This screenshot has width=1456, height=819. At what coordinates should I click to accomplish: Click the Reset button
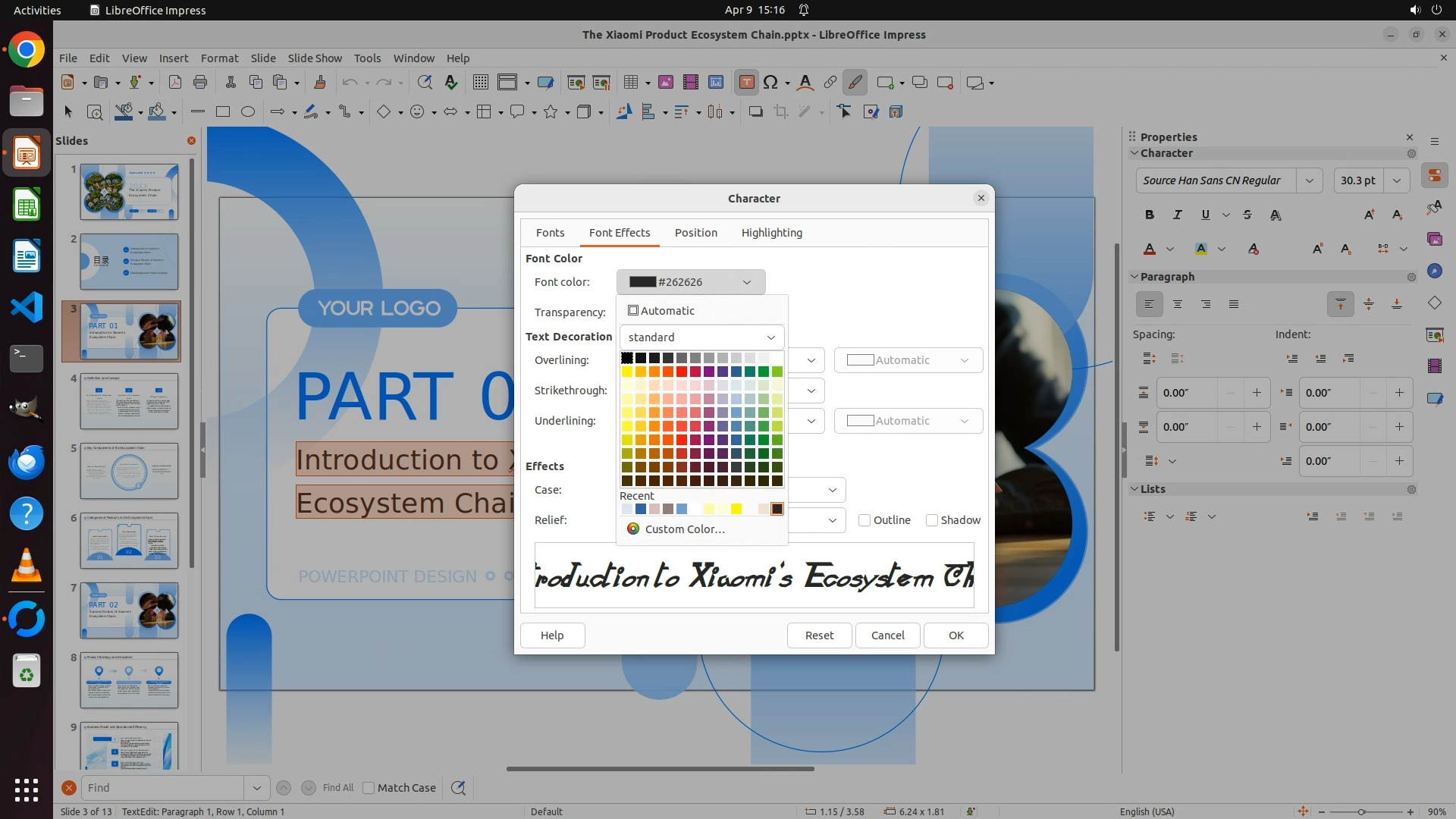tap(819, 635)
